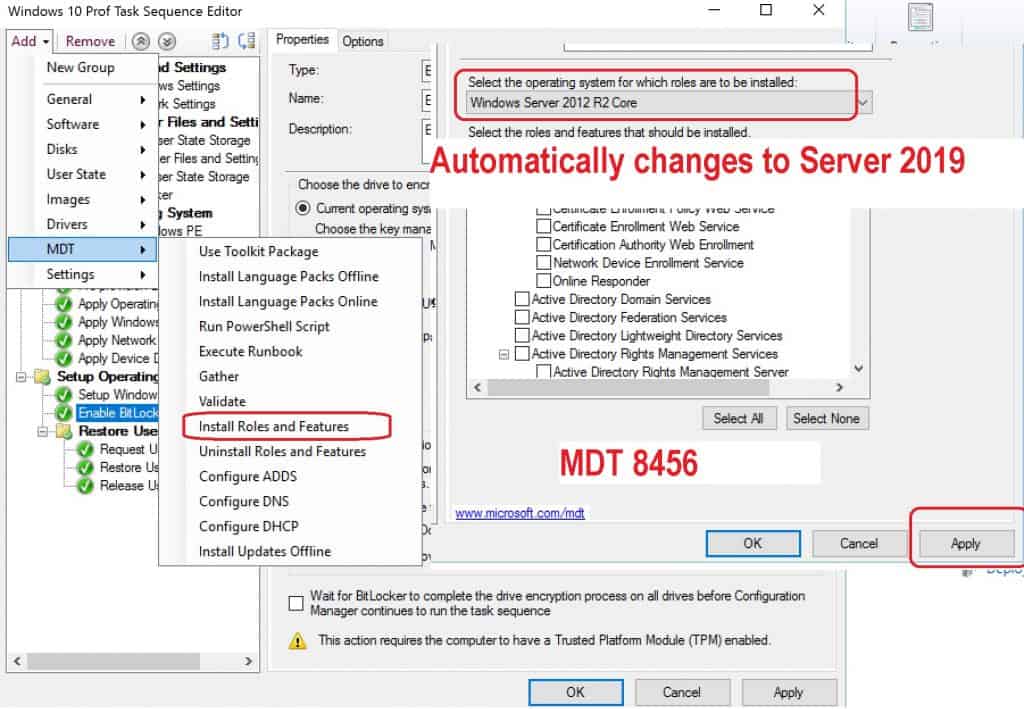Check Certificate Enrollment Web Service
1024x709 pixels.
(x=543, y=226)
